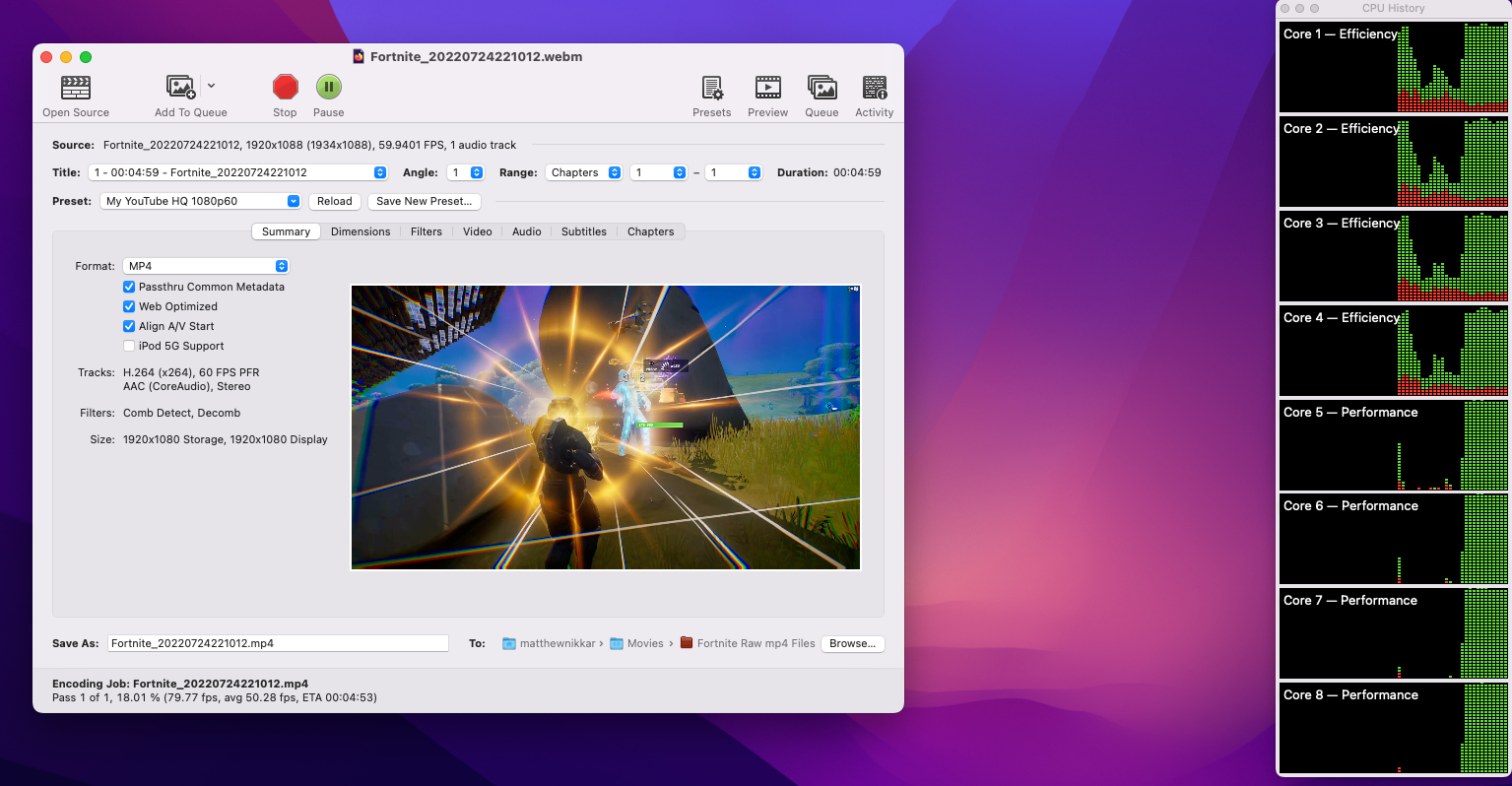Click the Duration 00:04:59 value
Screen dimensions: 1512x786
pyautogui.click(x=857, y=172)
